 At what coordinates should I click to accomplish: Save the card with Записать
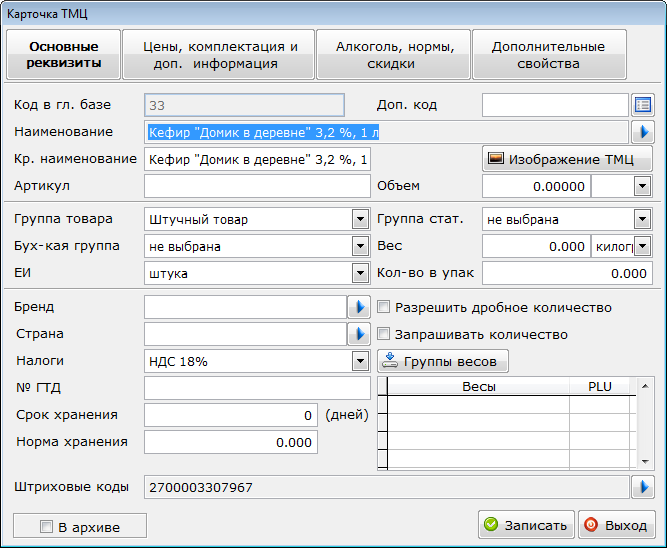(526, 525)
